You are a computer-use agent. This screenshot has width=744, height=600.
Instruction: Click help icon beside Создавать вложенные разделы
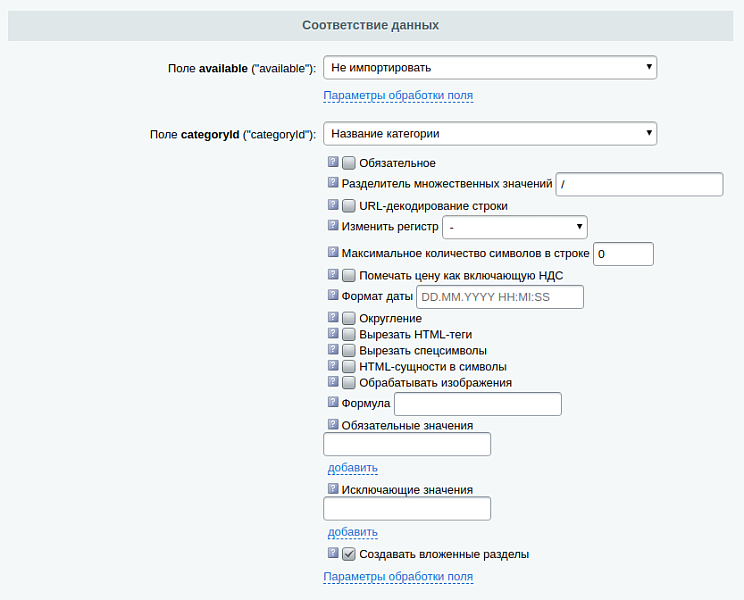tap(333, 553)
